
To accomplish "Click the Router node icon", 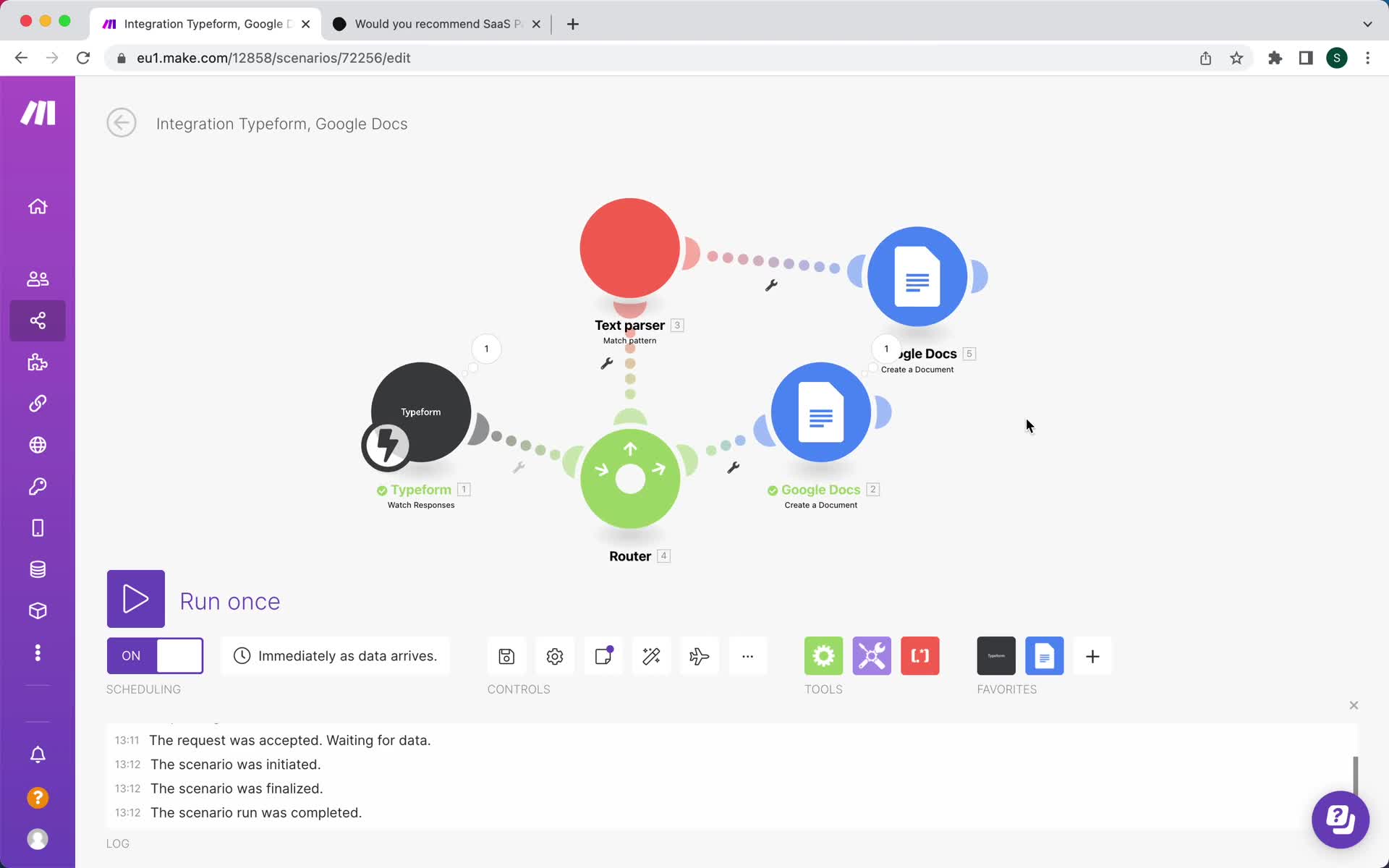I will tap(629, 477).
